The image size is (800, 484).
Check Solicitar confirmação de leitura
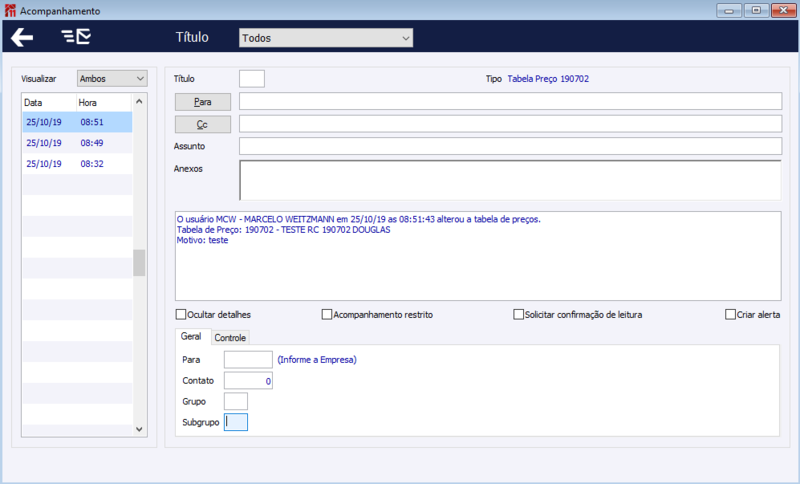coord(518,315)
